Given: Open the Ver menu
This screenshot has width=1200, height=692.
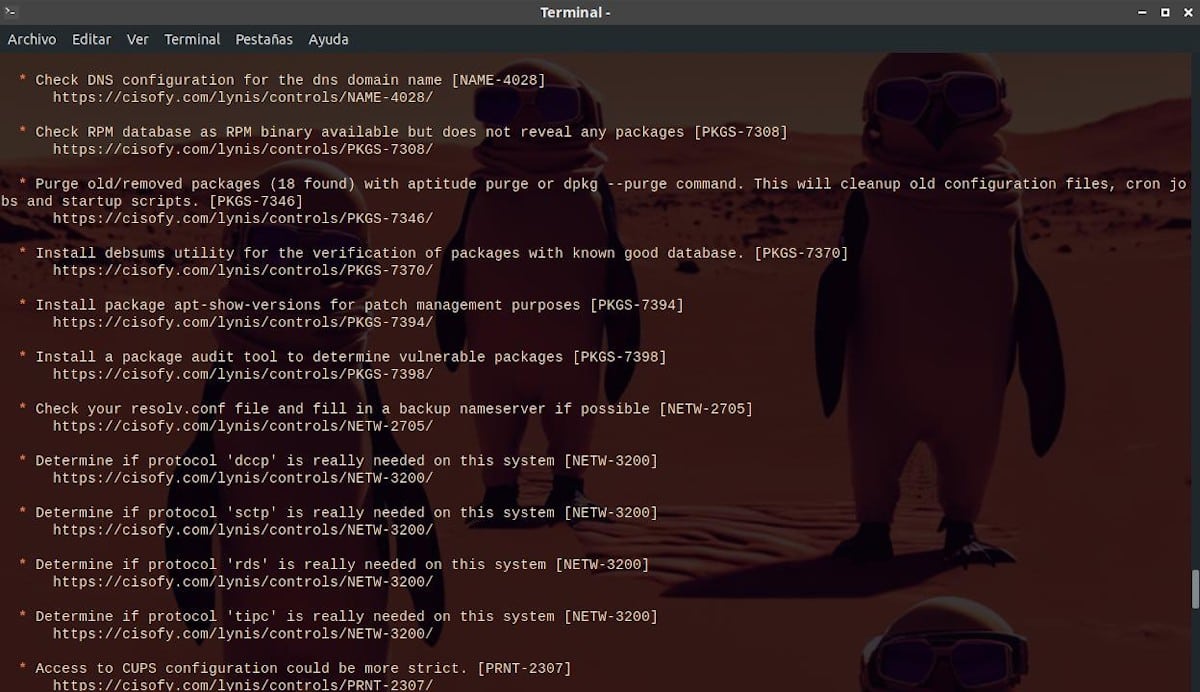Looking at the screenshot, I should [138, 39].
